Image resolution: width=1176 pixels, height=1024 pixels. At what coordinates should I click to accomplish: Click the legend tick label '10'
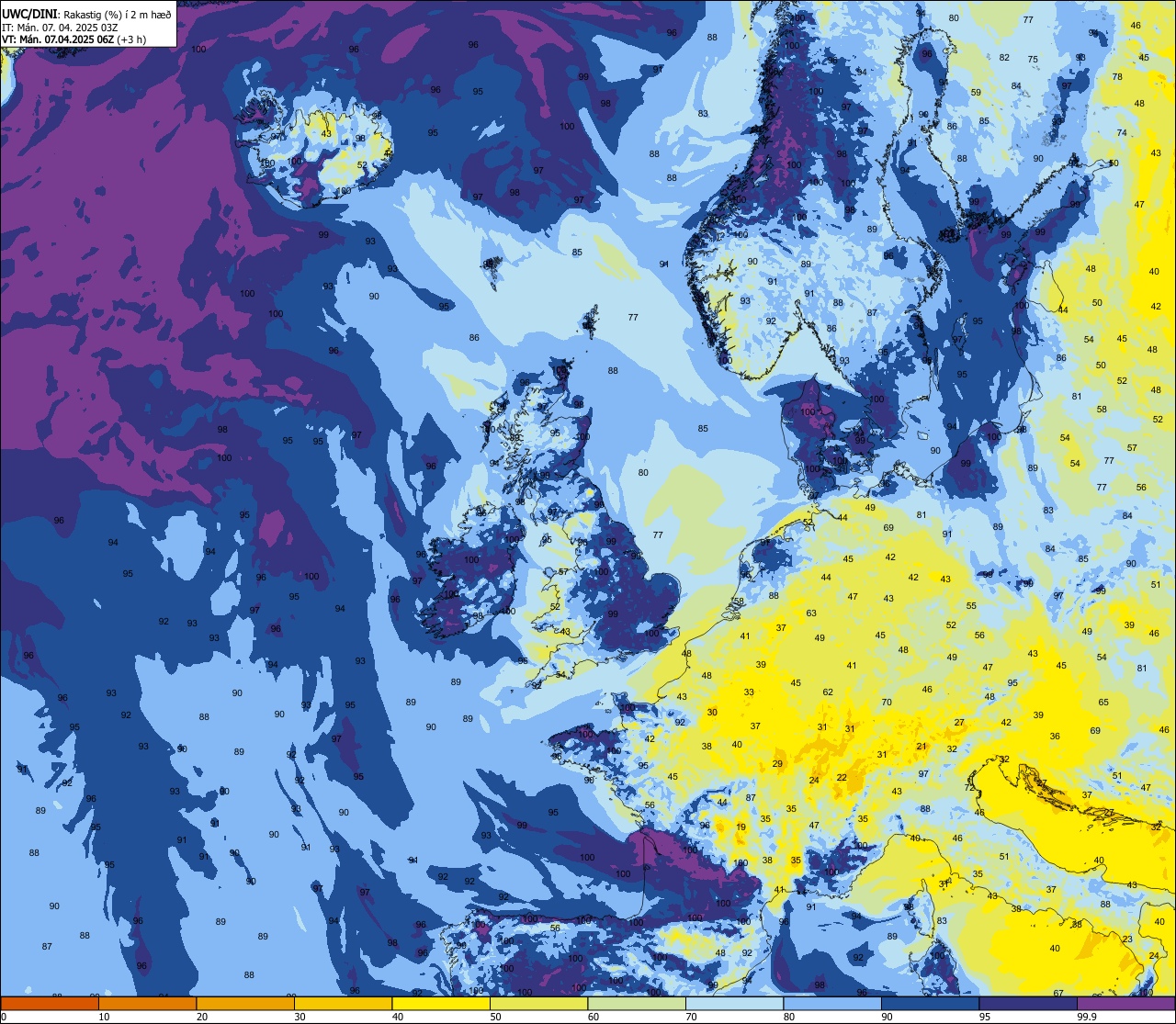coord(104,1017)
